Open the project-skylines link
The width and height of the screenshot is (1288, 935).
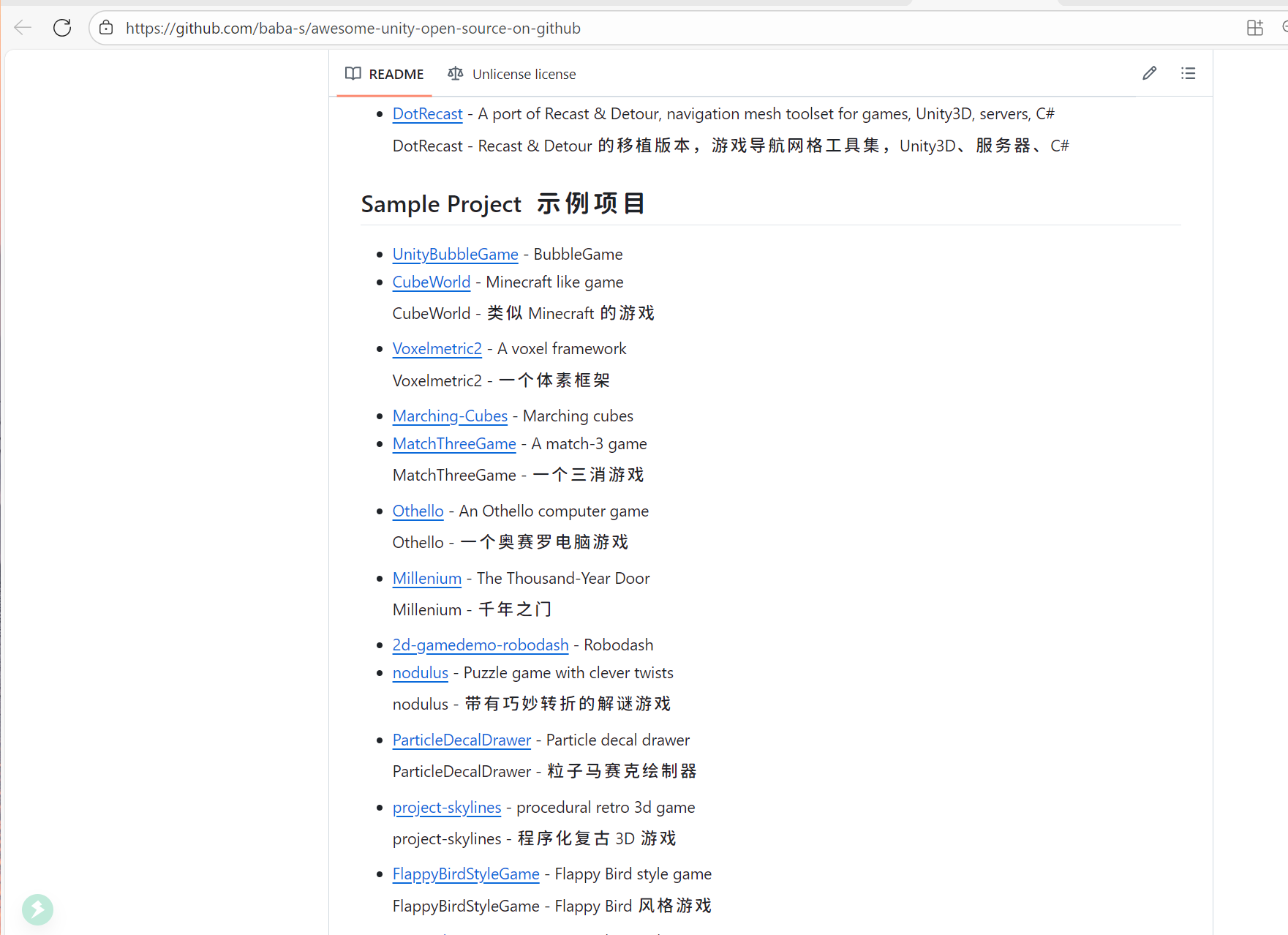point(447,807)
